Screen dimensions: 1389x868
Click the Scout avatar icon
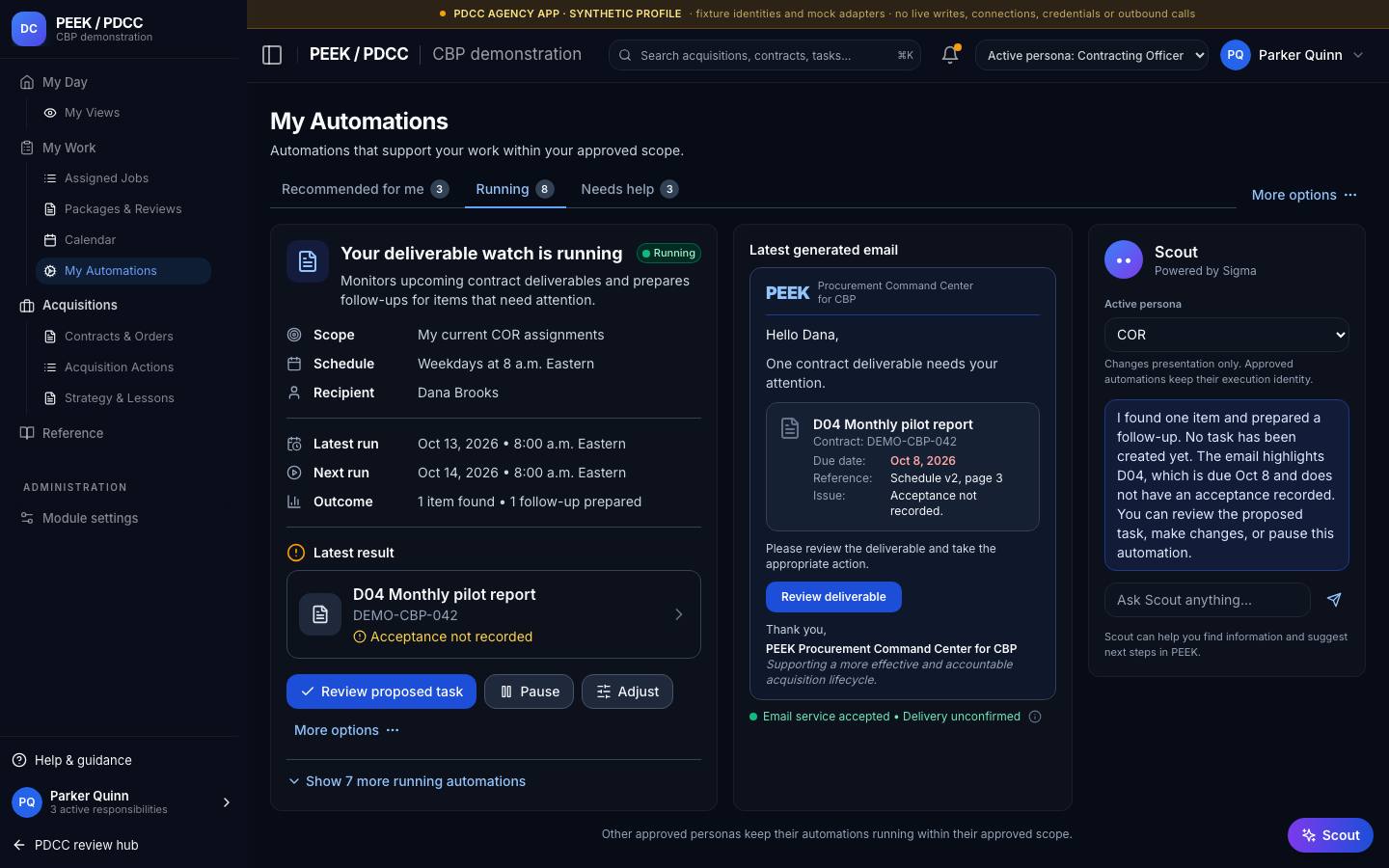coord(1123,260)
